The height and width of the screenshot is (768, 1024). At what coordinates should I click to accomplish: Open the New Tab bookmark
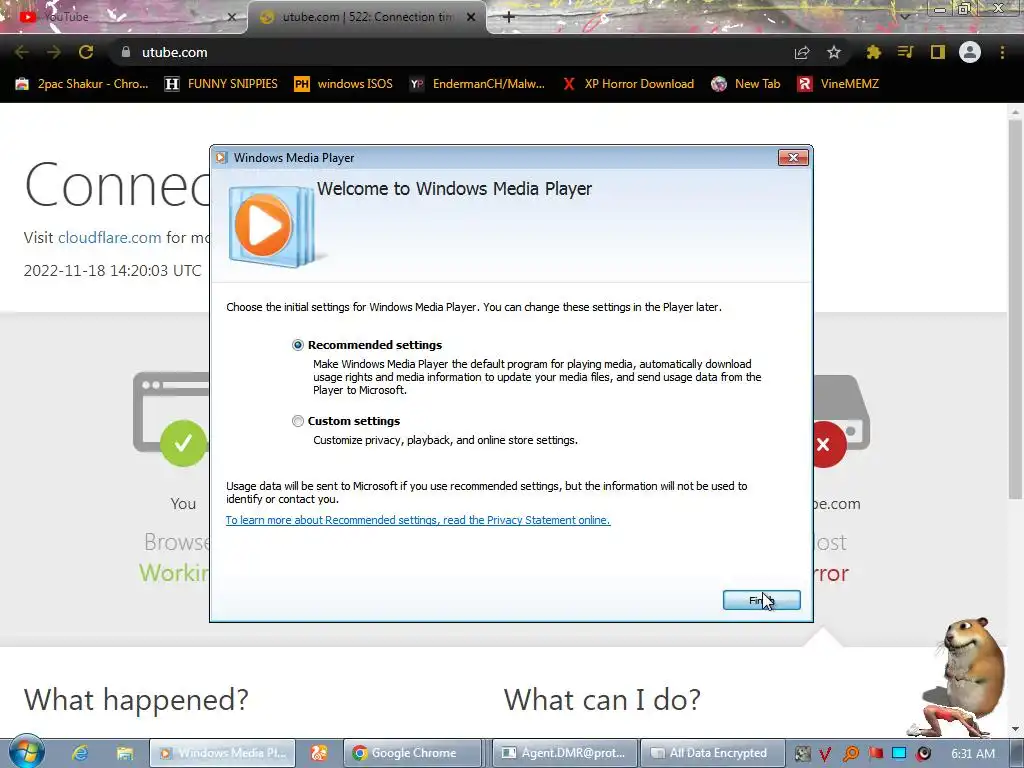tap(746, 84)
